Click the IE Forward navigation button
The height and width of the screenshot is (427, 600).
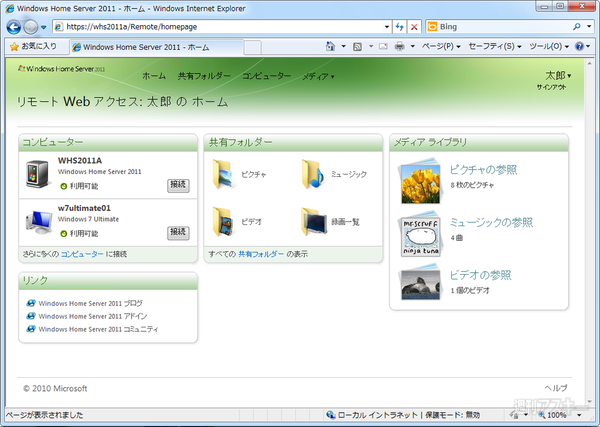pos(31,27)
